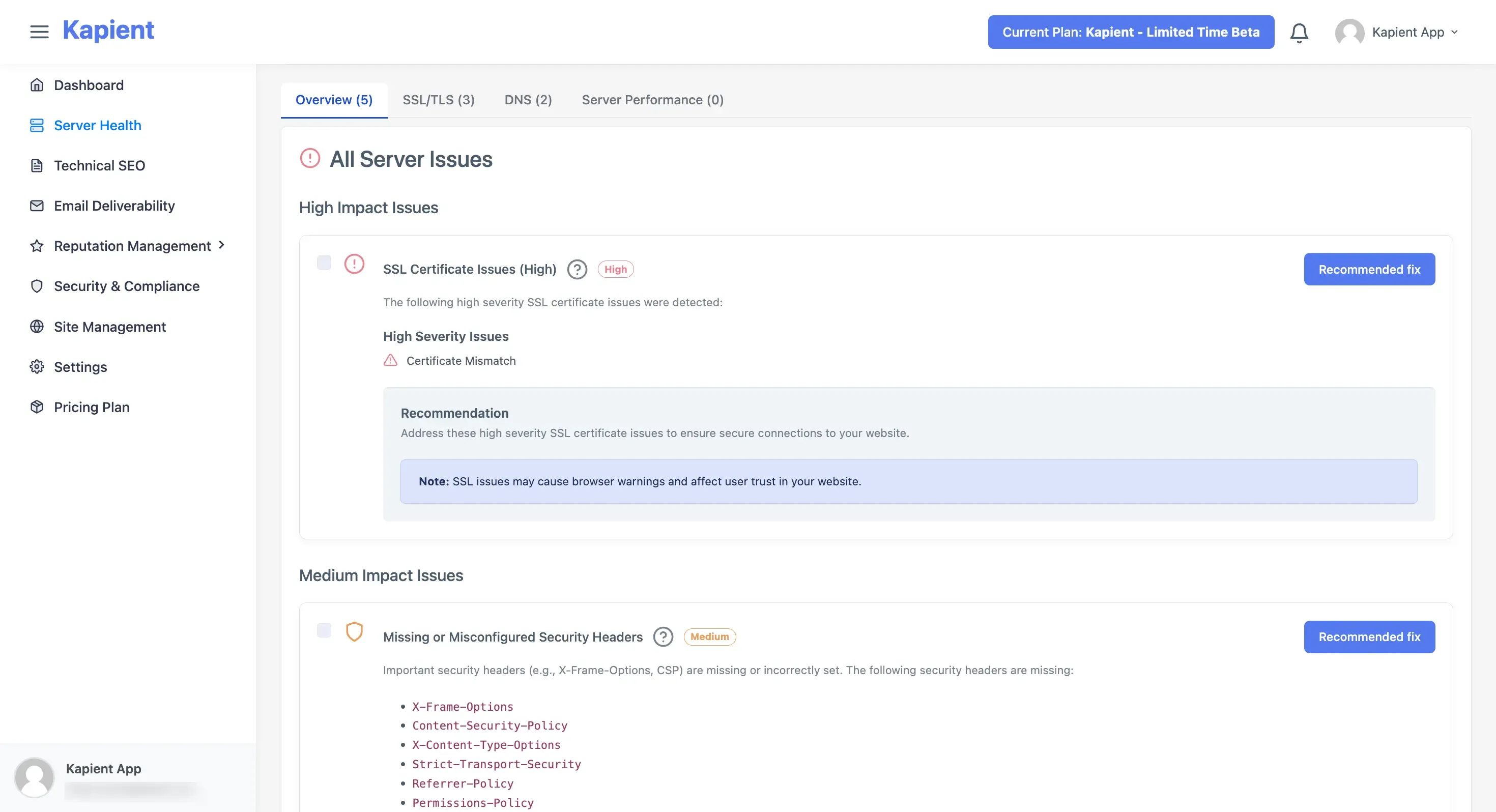Open help for SSL Certificate Issues
This screenshot has height=812, width=1496.
coord(577,270)
